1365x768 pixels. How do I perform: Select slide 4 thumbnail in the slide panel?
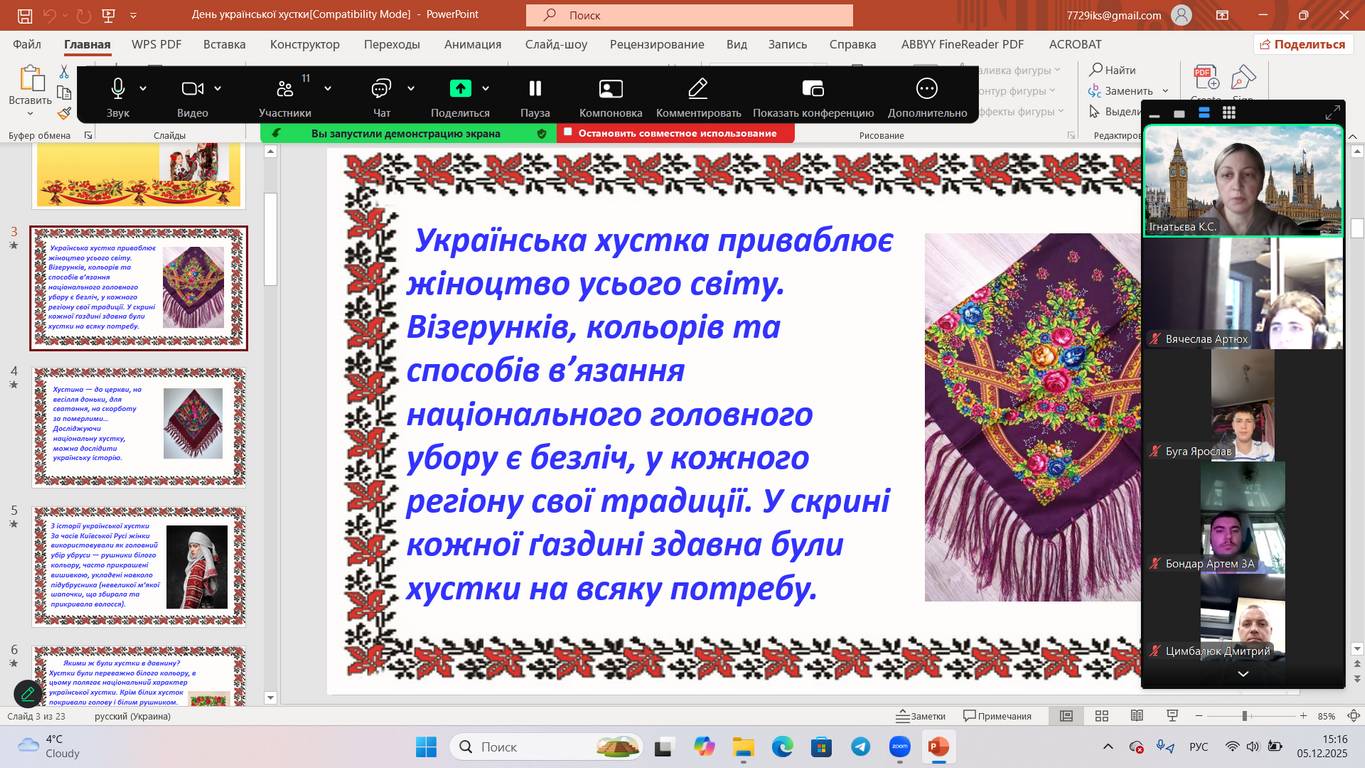point(139,427)
